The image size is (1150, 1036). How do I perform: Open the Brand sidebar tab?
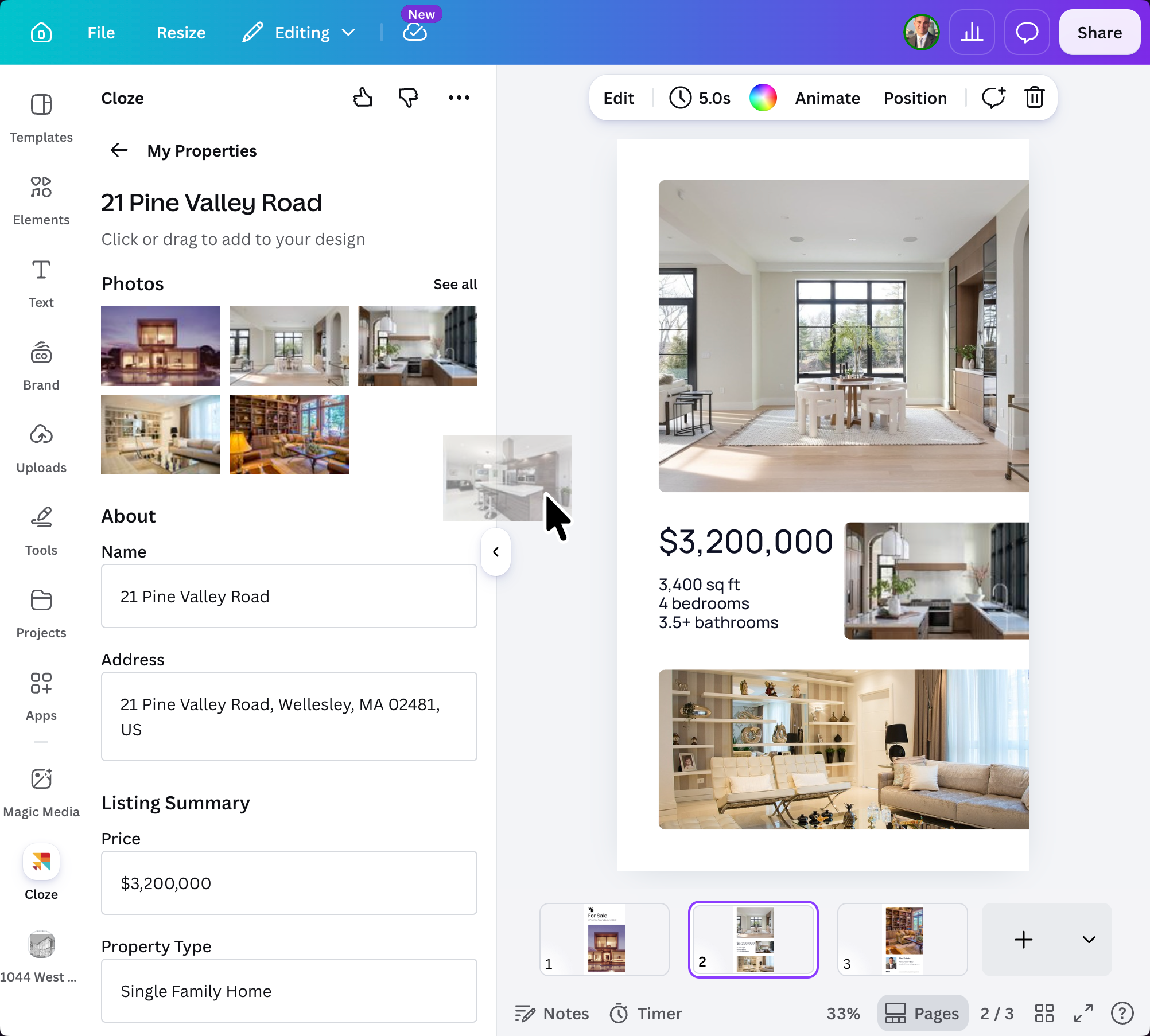(41, 367)
